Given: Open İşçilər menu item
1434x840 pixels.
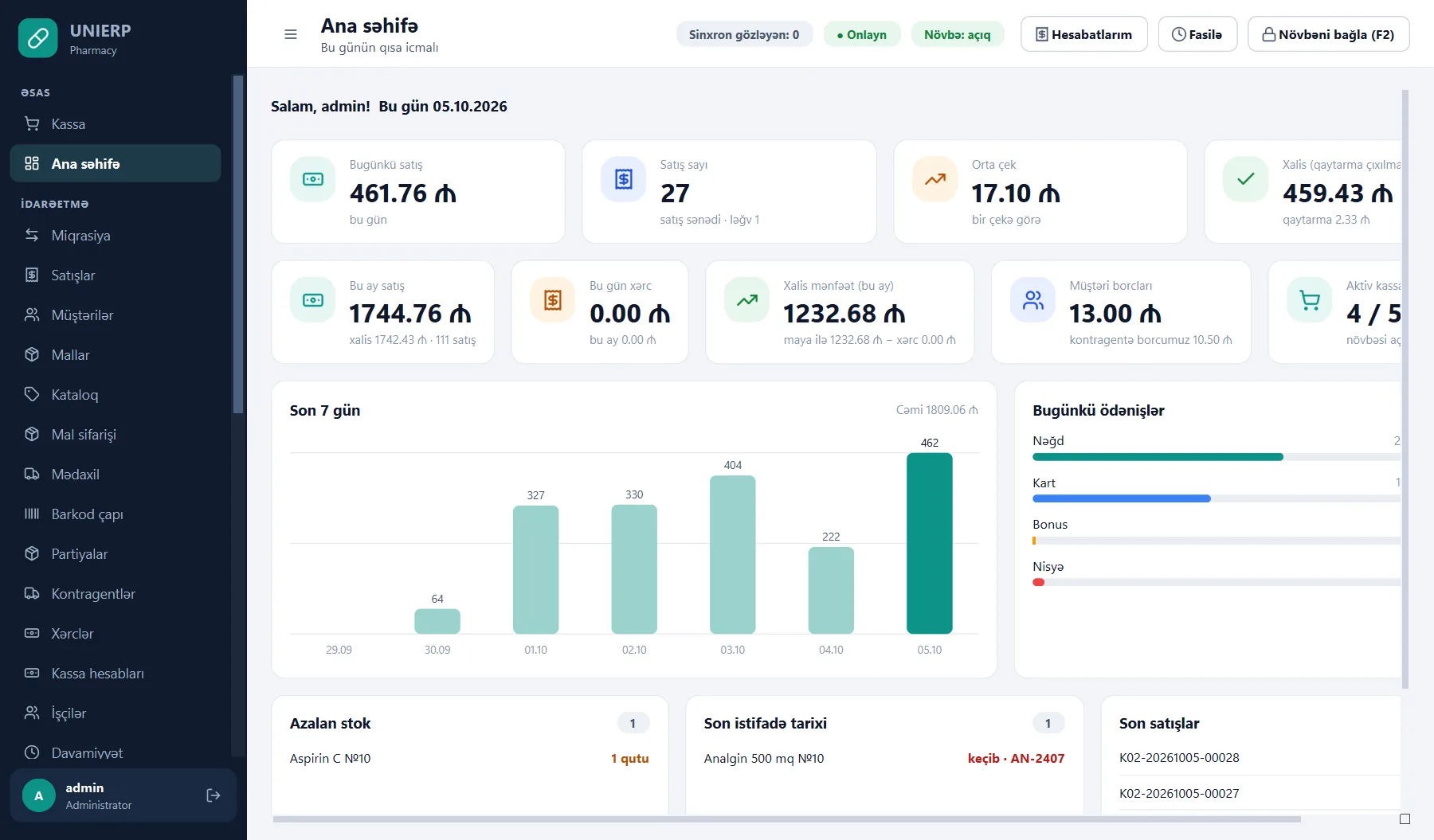Looking at the screenshot, I should (x=116, y=713).
